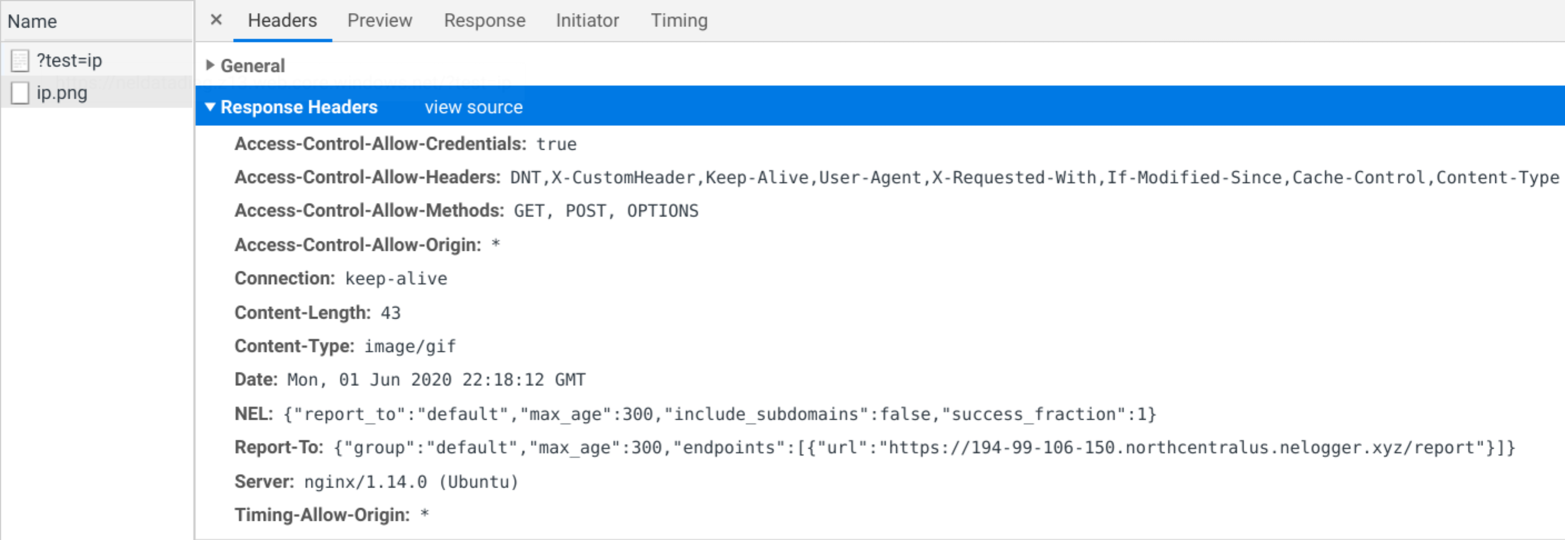1565x540 pixels.
Task: Click the Date header value
Action: pyautogui.click(x=436, y=380)
